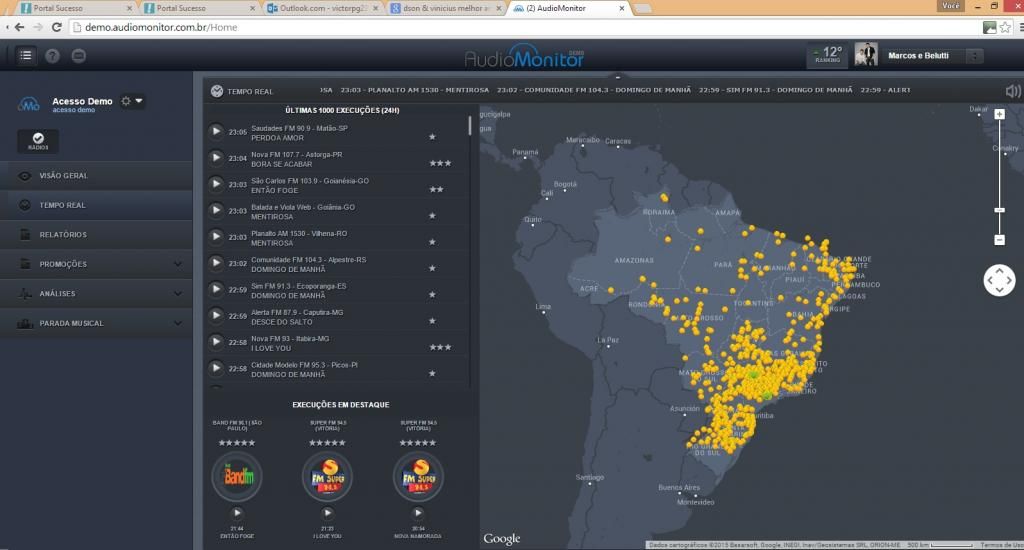Open the help question mark icon
Viewport: 1024px width, 550px height.
click(x=52, y=56)
